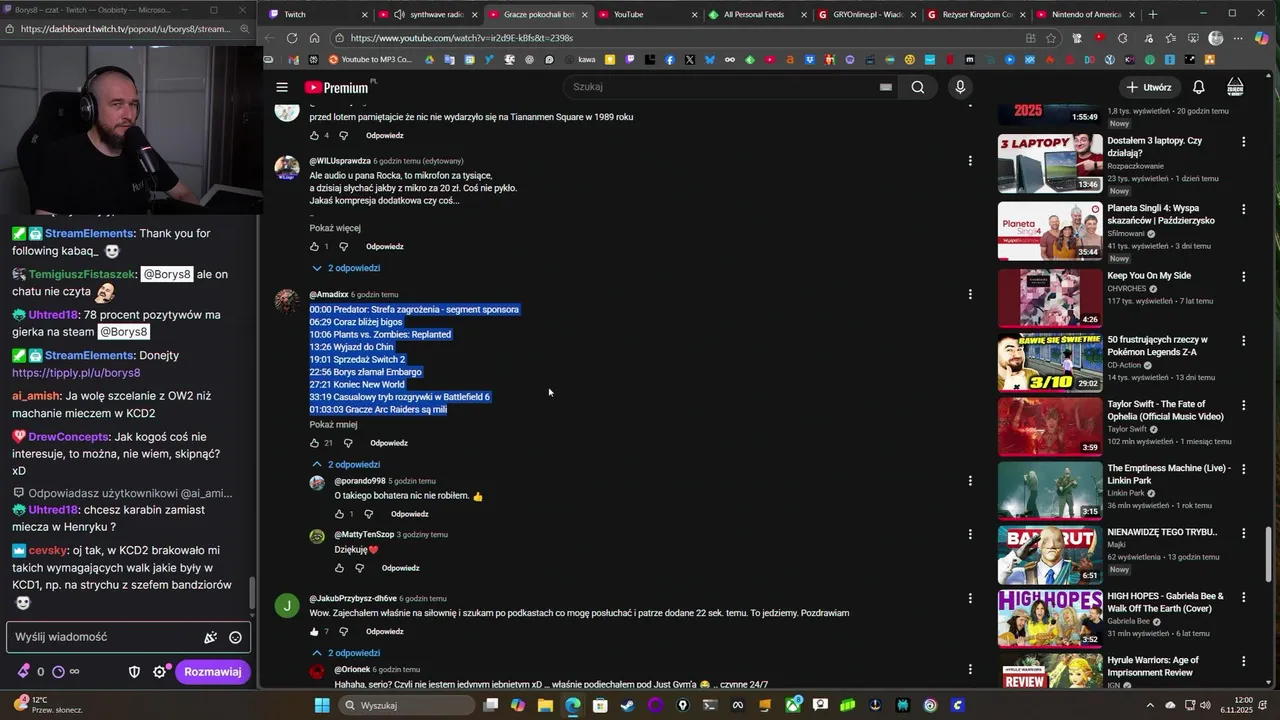The width and height of the screenshot is (1280, 720).
Task: Switch to the Nintendo of America tab
Action: point(1084,14)
